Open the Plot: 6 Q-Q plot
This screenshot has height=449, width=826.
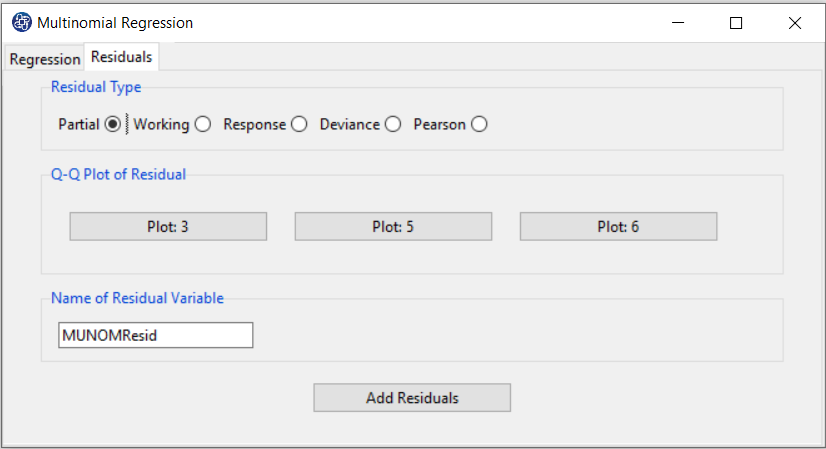(x=618, y=227)
